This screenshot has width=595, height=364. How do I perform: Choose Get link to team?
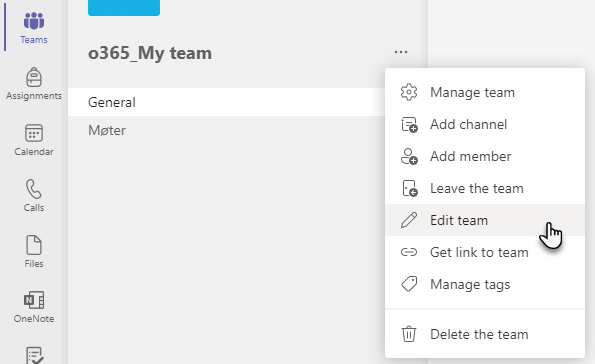(x=485, y=252)
